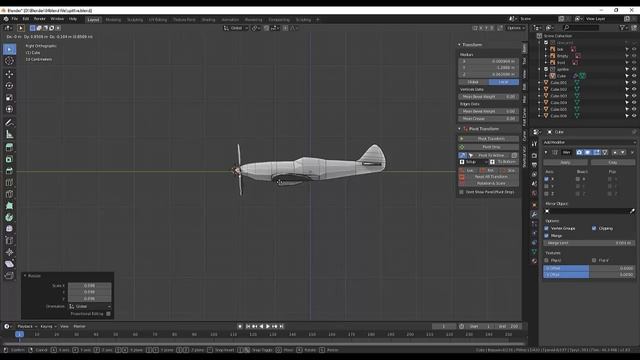The height and width of the screenshot is (360, 640).
Task: Activate the Move tool
Action: coord(9,74)
